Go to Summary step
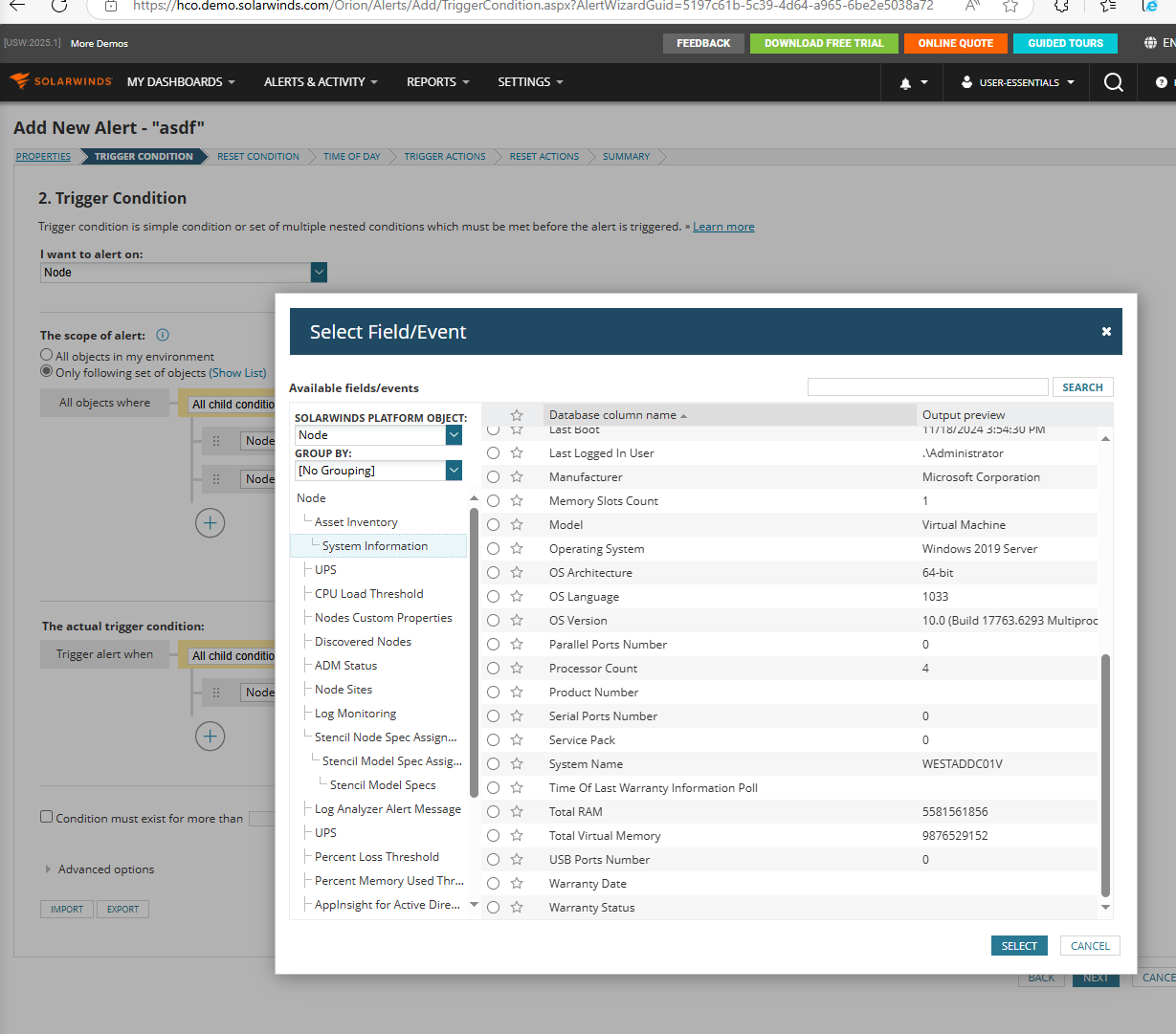Viewport: 1176px width, 1034px height. click(x=626, y=156)
